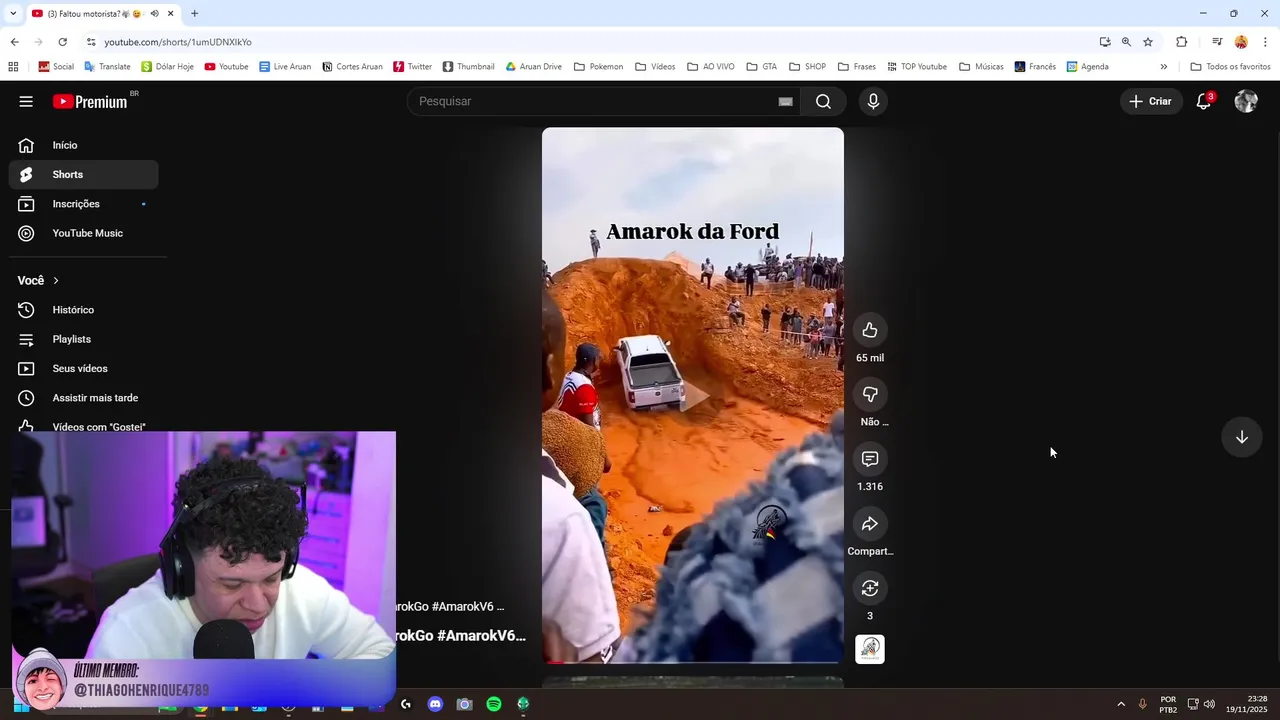Open Todos os favoritos folder
The height and width of the screenshot is (720, 1280).
[1231, 67]
